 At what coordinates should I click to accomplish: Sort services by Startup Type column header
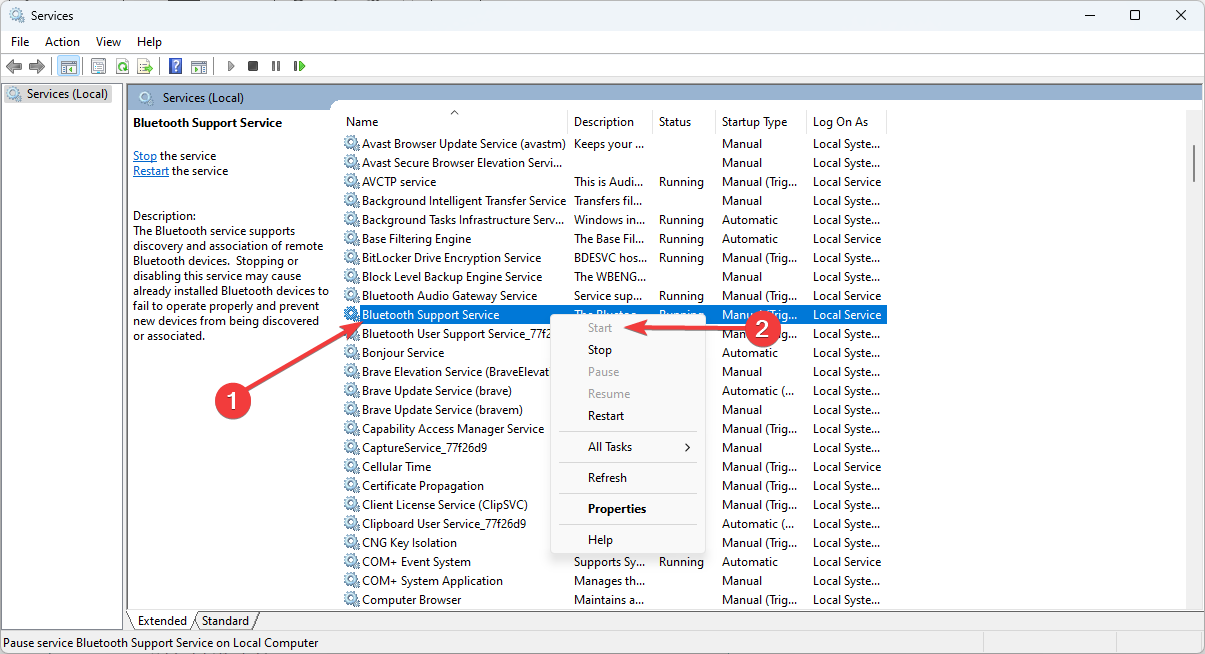[x=754, y=122]
